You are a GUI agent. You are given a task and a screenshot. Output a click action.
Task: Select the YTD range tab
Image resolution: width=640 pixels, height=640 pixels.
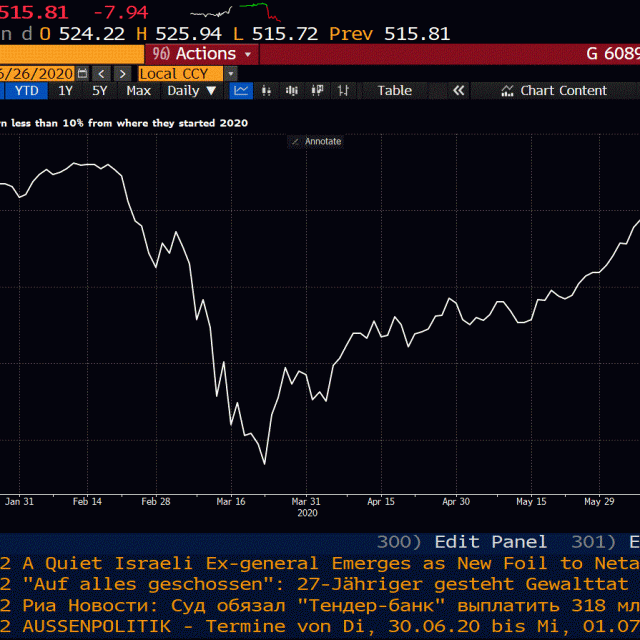27,91
